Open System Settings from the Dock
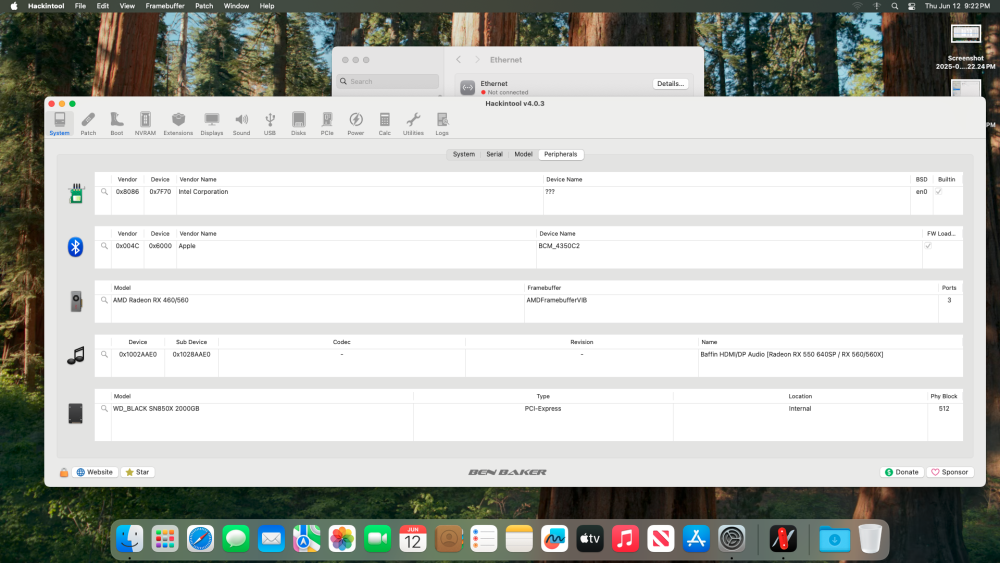 732,539
